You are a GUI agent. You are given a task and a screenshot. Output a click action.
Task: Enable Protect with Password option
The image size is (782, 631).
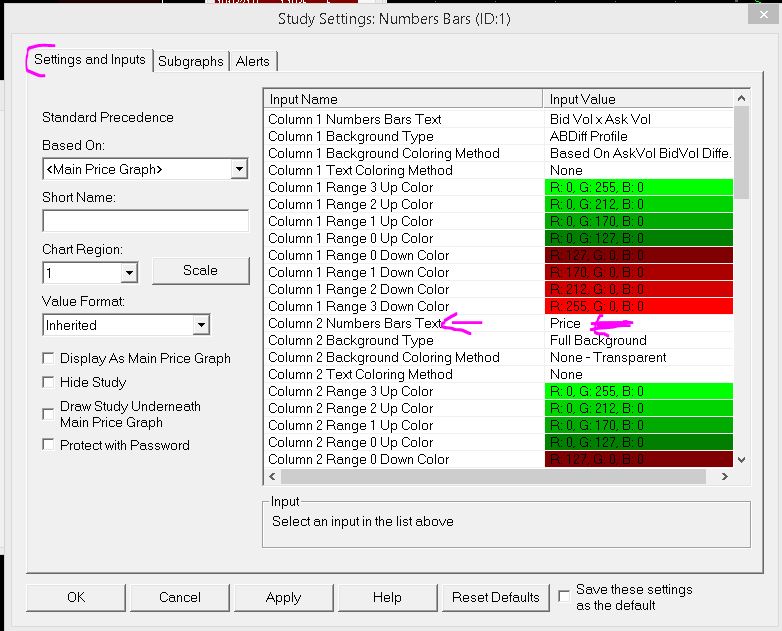(x=49, y=446)
